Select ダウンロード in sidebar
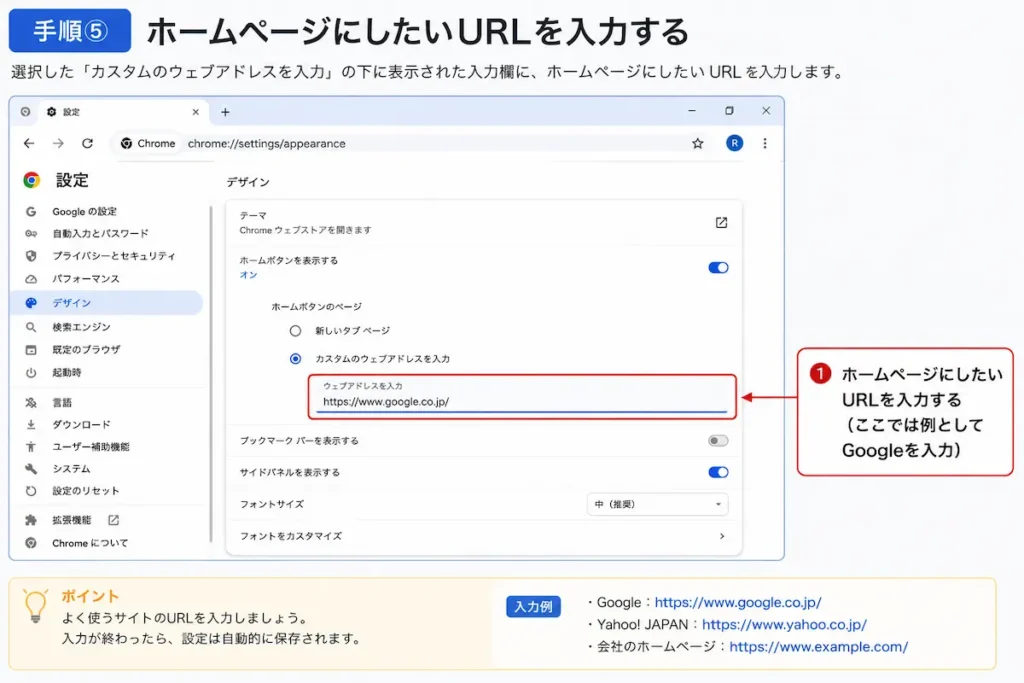Image resolution: width=1024 pixels, height=683 pixels. point(82,424)
